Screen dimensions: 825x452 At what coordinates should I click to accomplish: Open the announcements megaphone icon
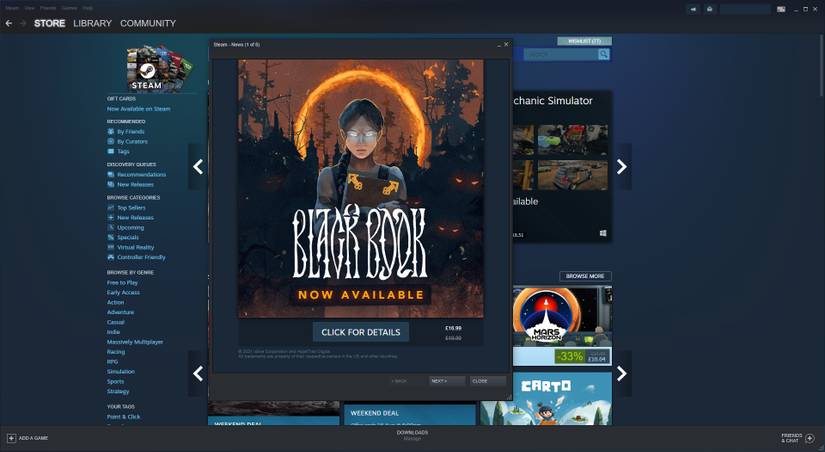(693, 9)
